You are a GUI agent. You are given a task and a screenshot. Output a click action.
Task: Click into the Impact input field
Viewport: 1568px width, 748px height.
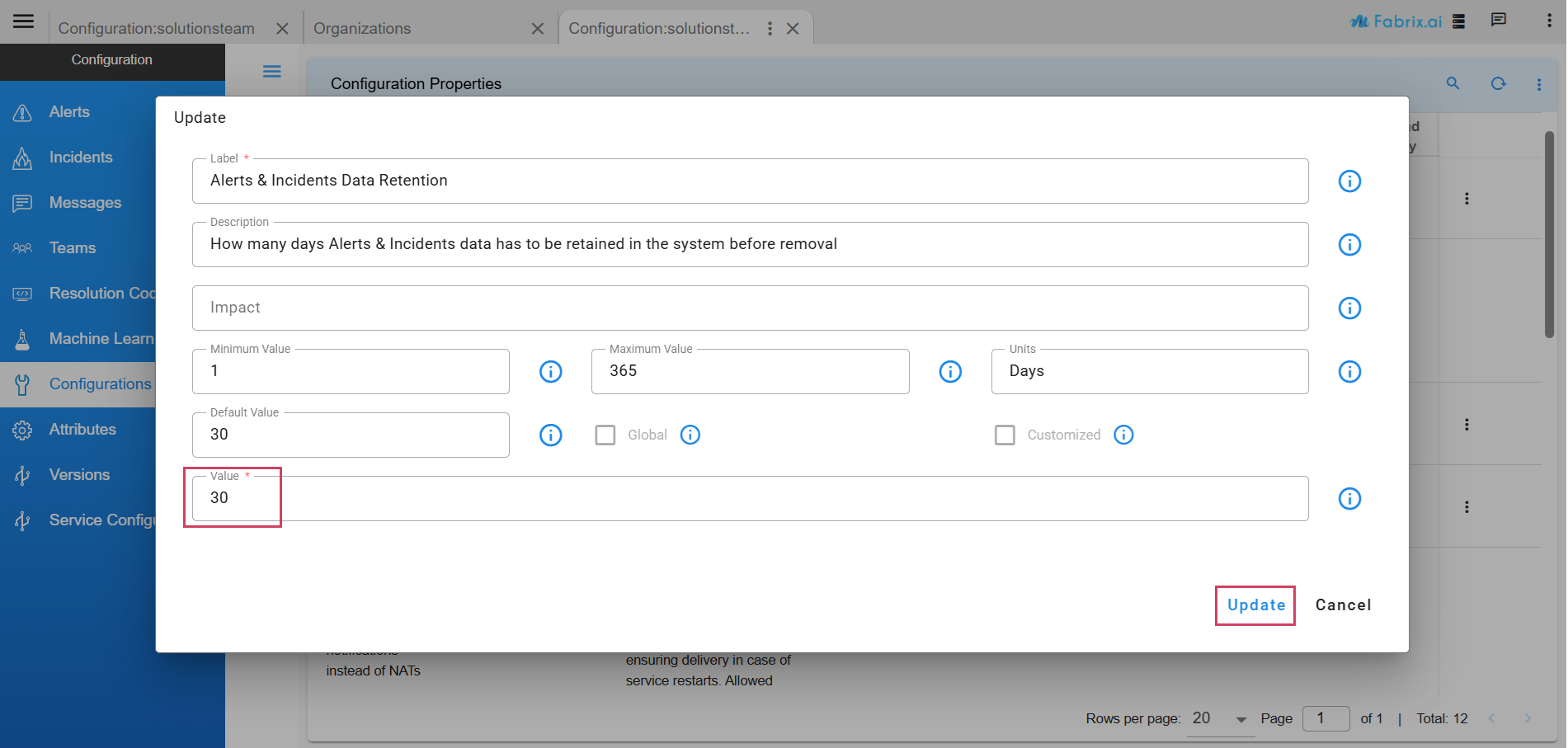coord(749,308)
